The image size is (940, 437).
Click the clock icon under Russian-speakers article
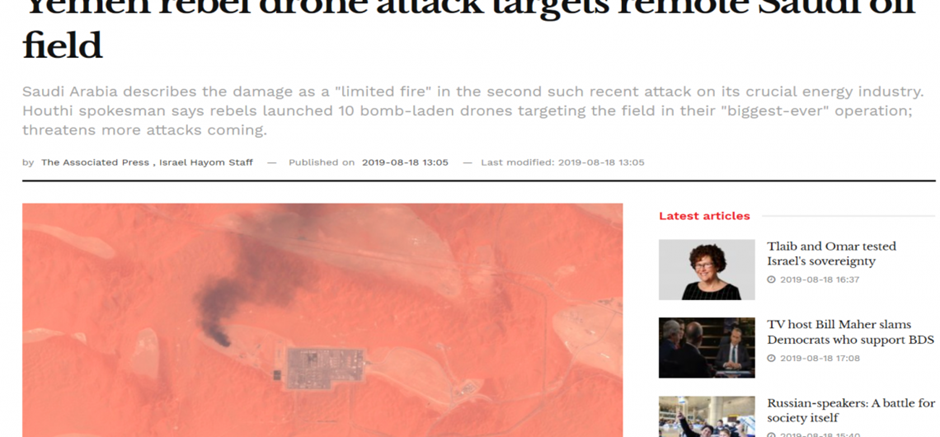[771, 435]
